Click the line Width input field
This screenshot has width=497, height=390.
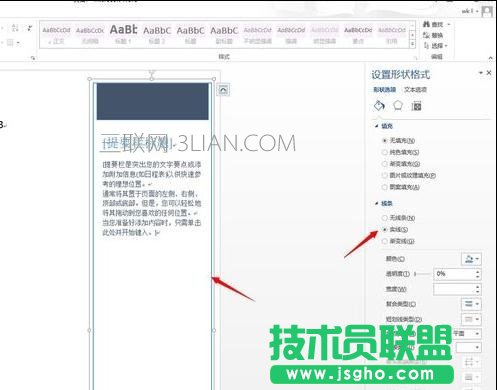pyautogui.click(x=454, y=289)
